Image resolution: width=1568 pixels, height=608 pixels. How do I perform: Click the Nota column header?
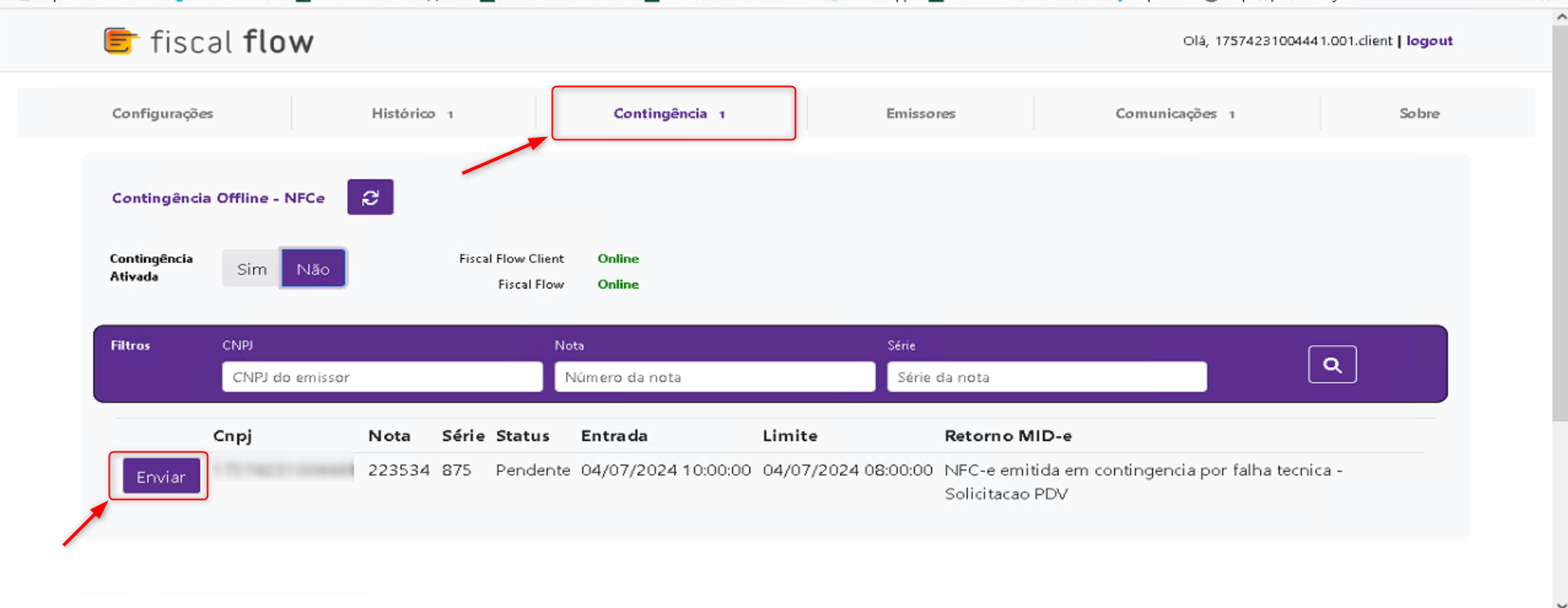coord(389,436)
